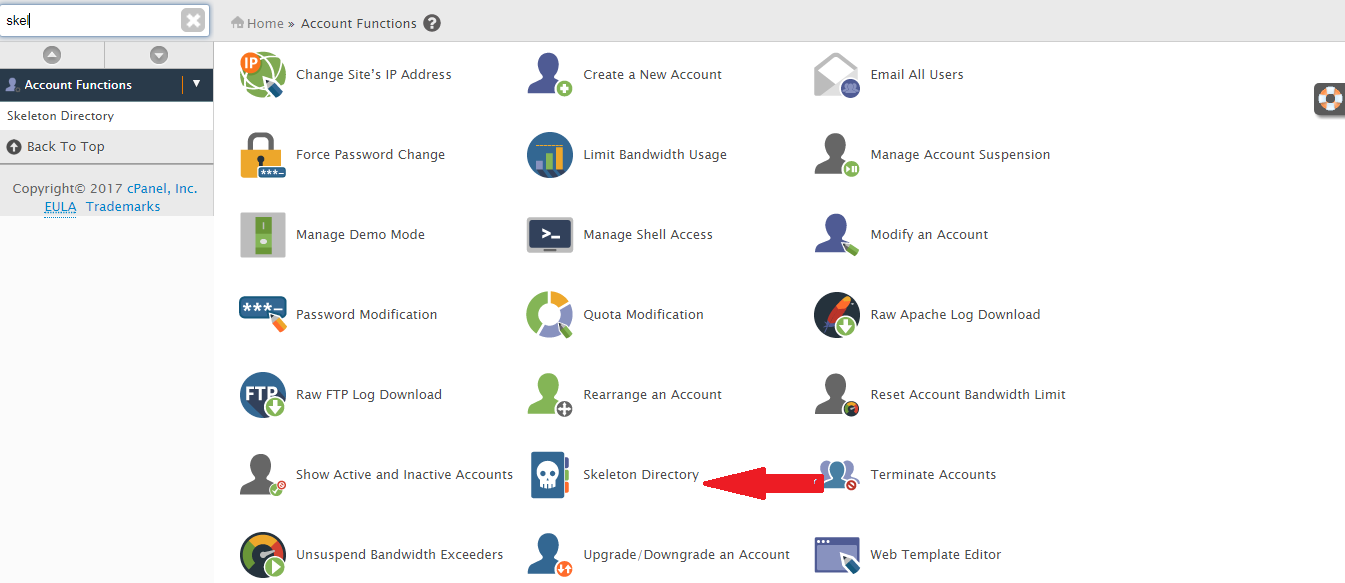Open the Quota Modification donut chart icon
Viewport: 1345px width, 583px height.
tap(550, 315)
